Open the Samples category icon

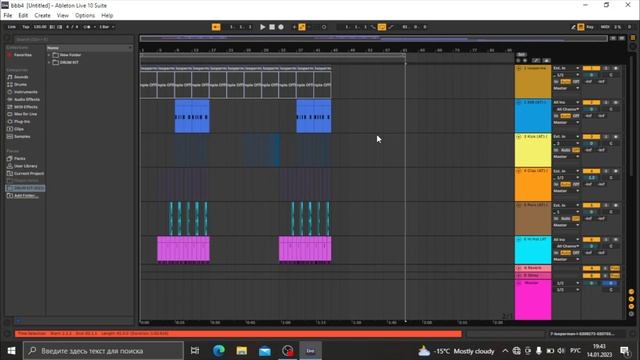click(x=10, y=136)
